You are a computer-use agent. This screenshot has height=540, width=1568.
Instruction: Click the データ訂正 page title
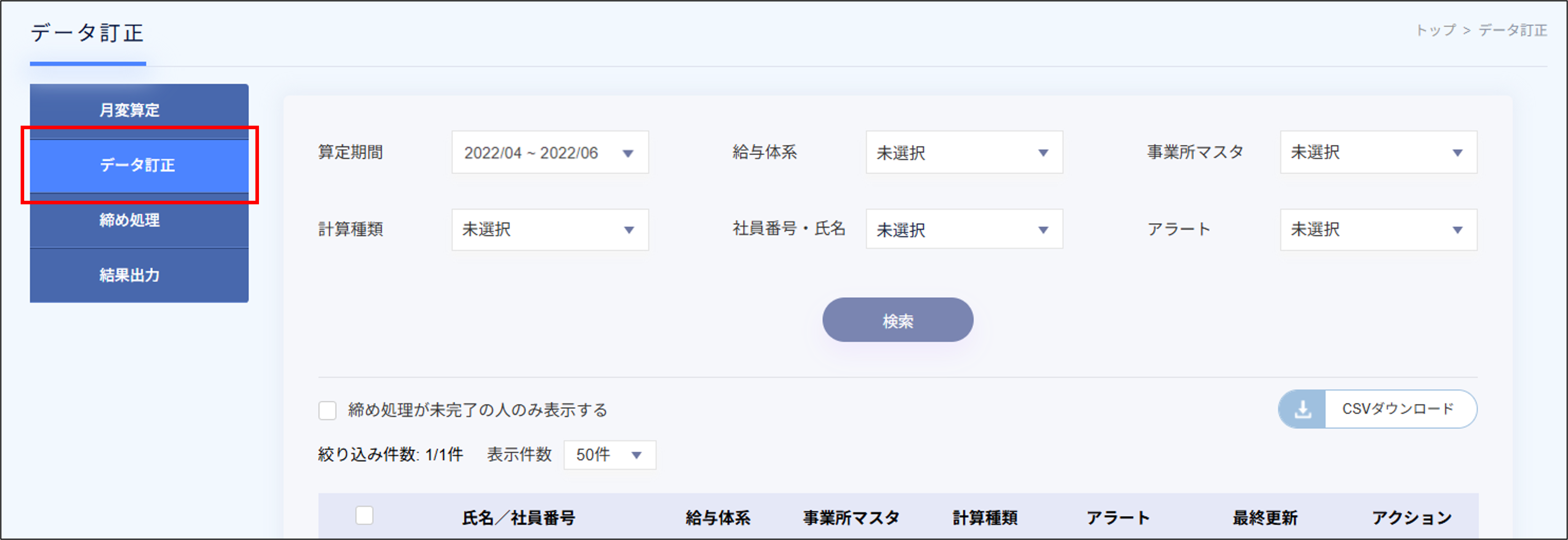tap(87, 33)
